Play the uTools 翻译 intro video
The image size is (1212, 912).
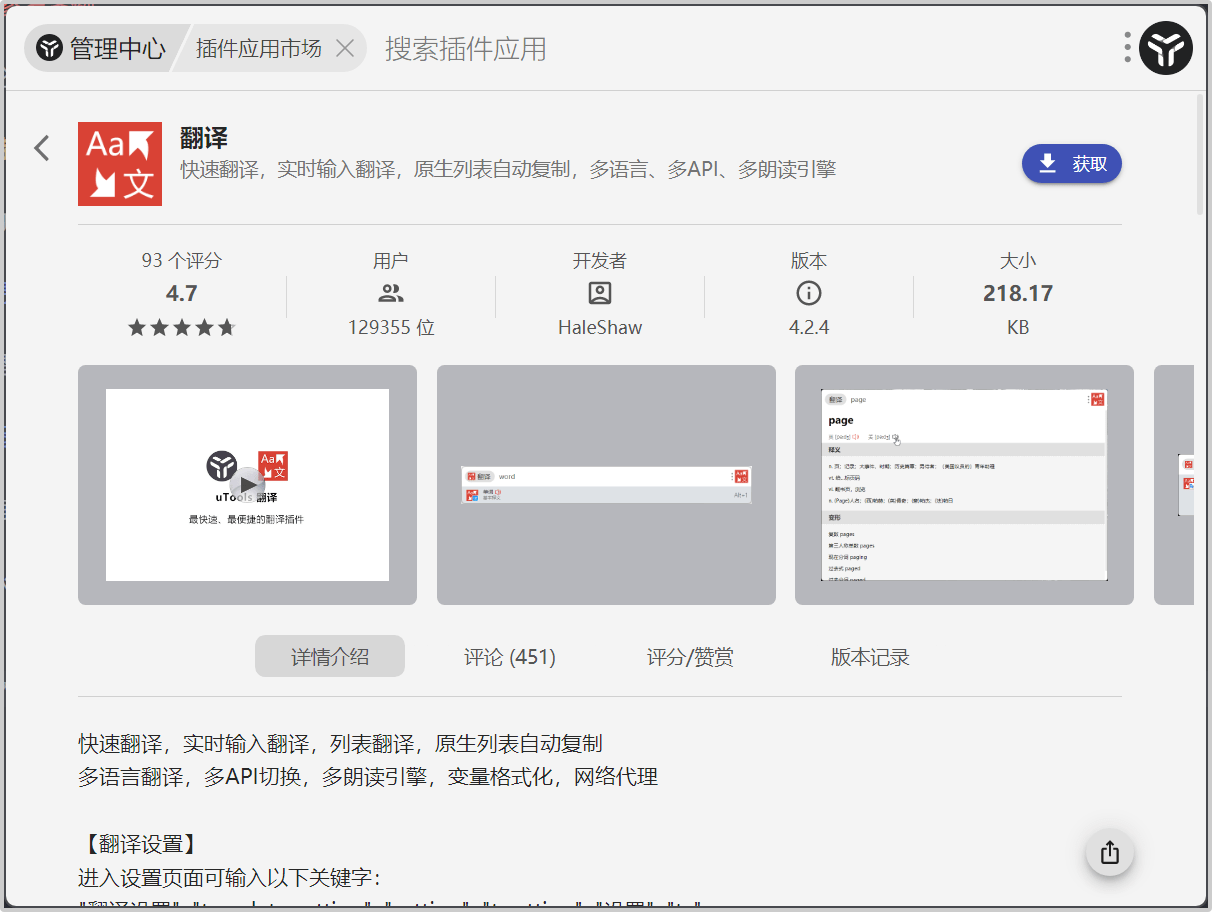click(x=248, y=485)
